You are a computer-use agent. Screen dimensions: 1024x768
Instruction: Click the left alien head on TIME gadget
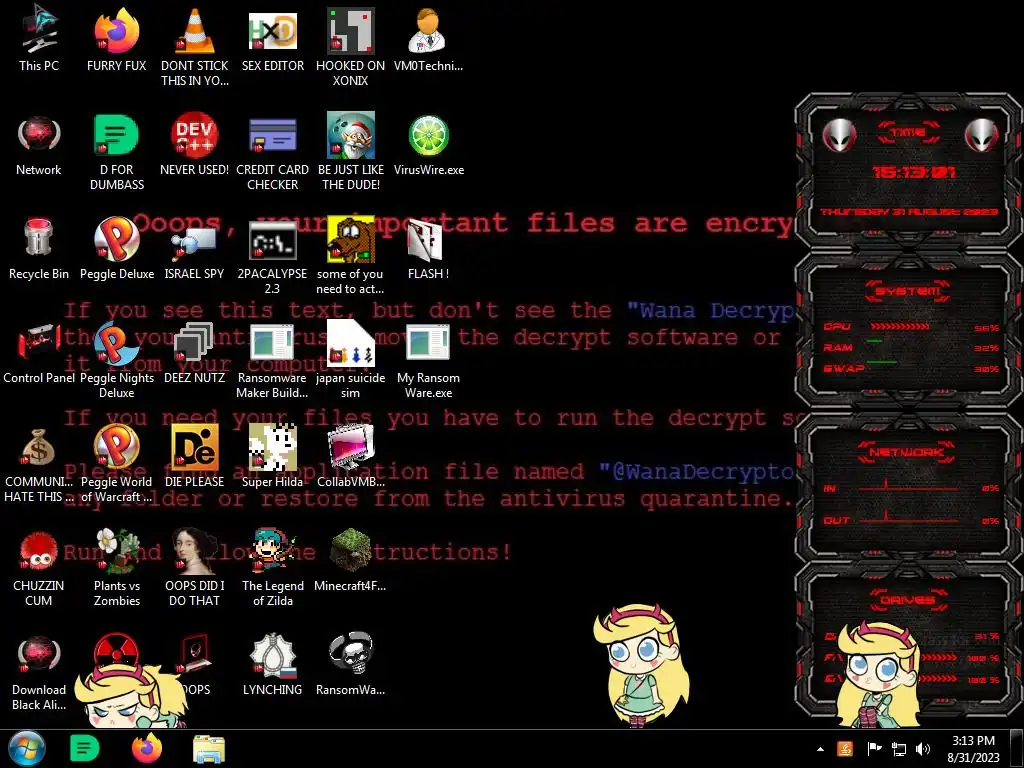pos(839,135)
